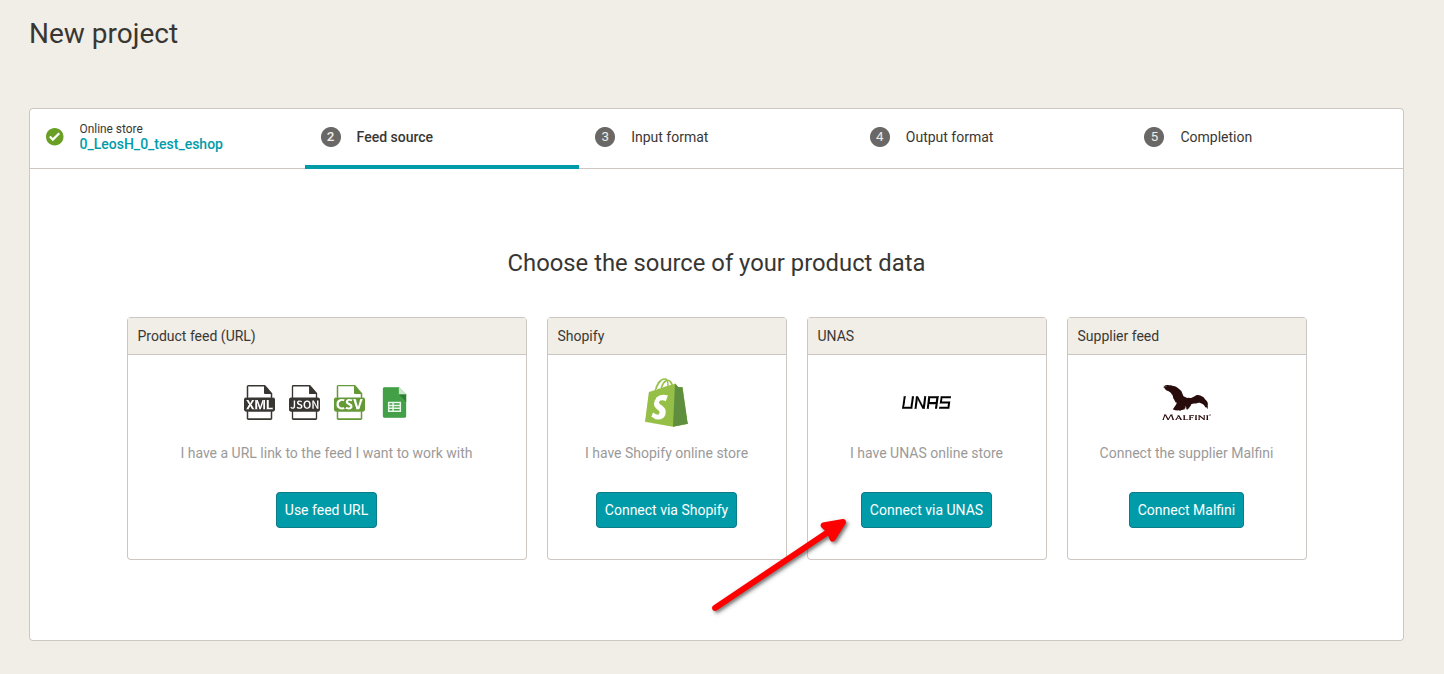Click the step 5 number badge
The width and height of the screenshot is (1444, 674).
(1154, 137)
